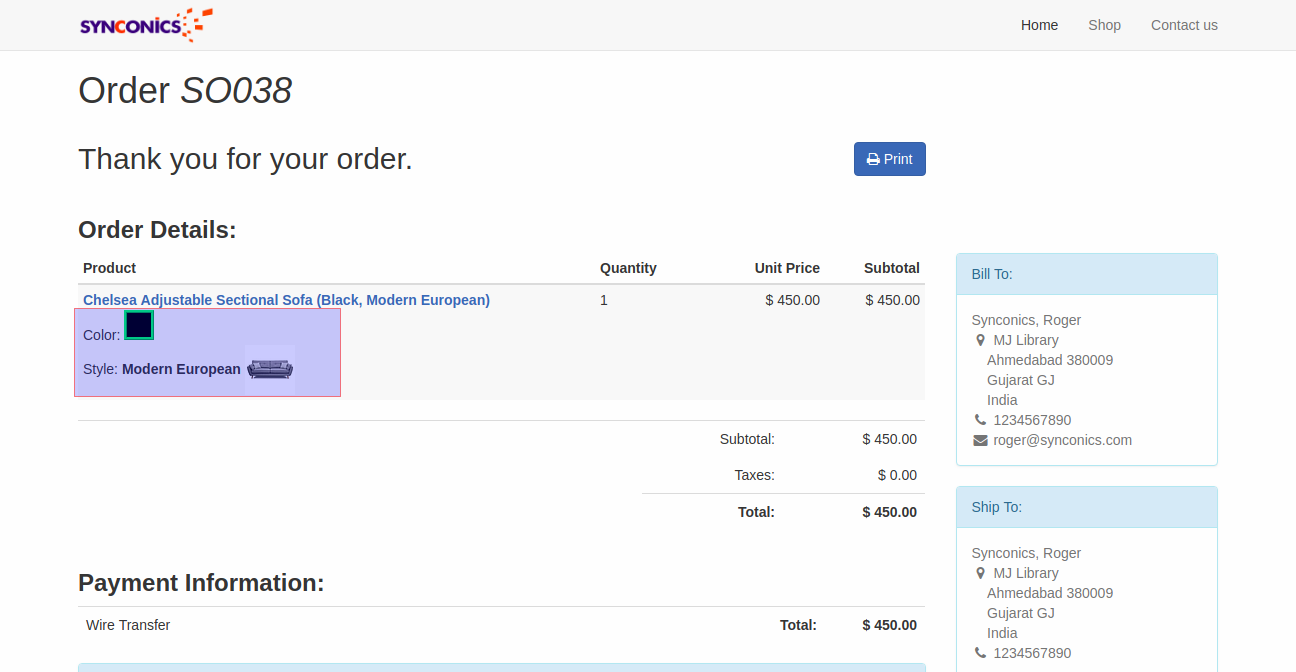Click the Ship To panel header
The width and height of the screenshot is (1296, 672).
coord(1086,507)
